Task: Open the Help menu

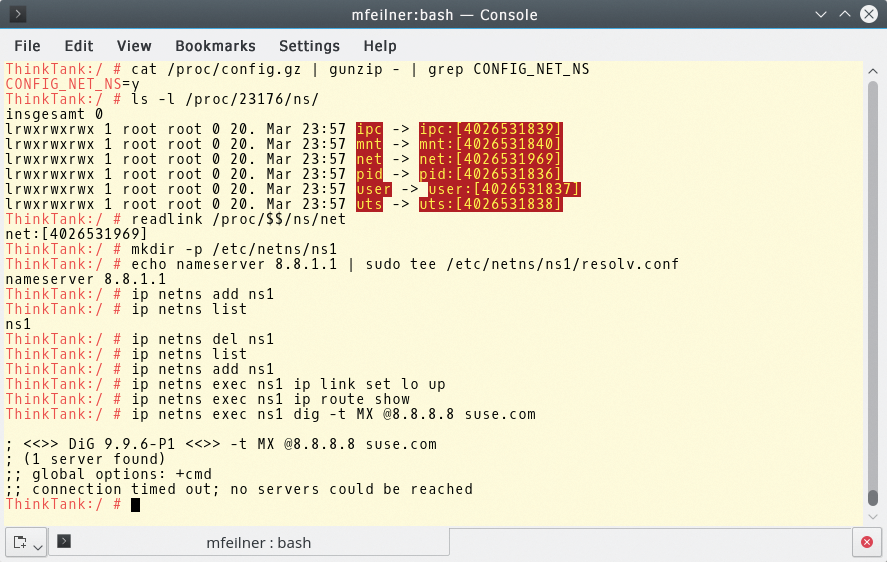Action: tap(380, 46)
